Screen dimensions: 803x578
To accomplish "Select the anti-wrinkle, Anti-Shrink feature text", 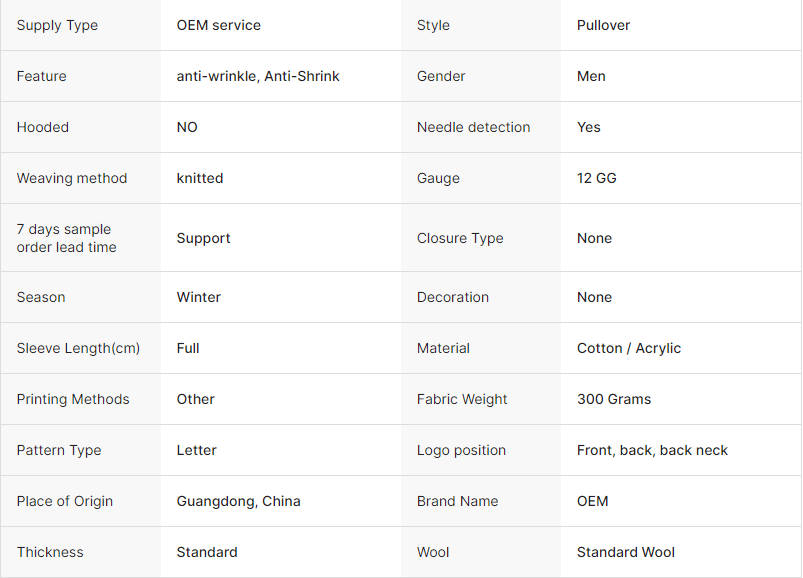I will [258, 76].
